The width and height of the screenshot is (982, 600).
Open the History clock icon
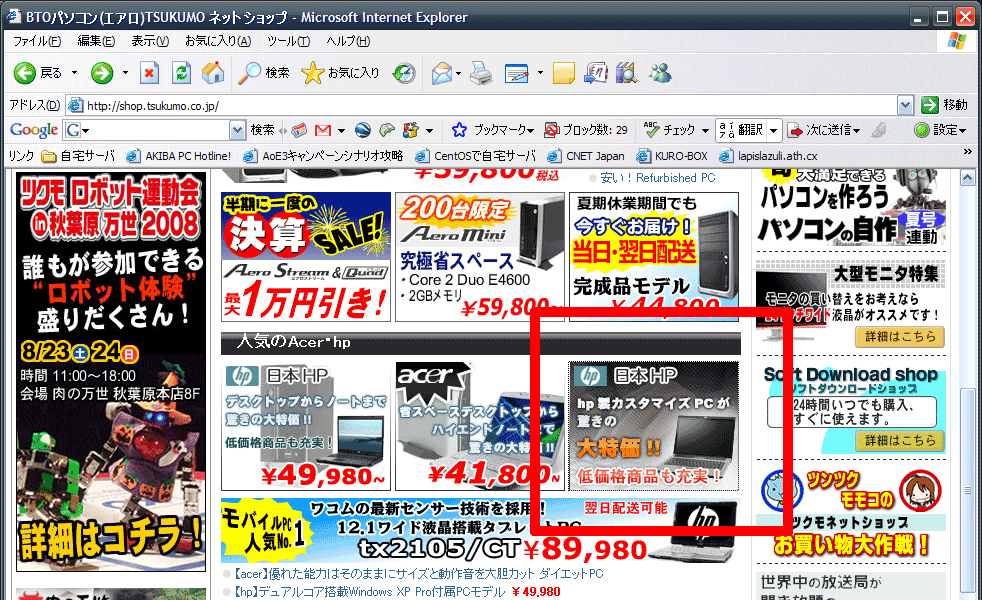click(404, 73)
